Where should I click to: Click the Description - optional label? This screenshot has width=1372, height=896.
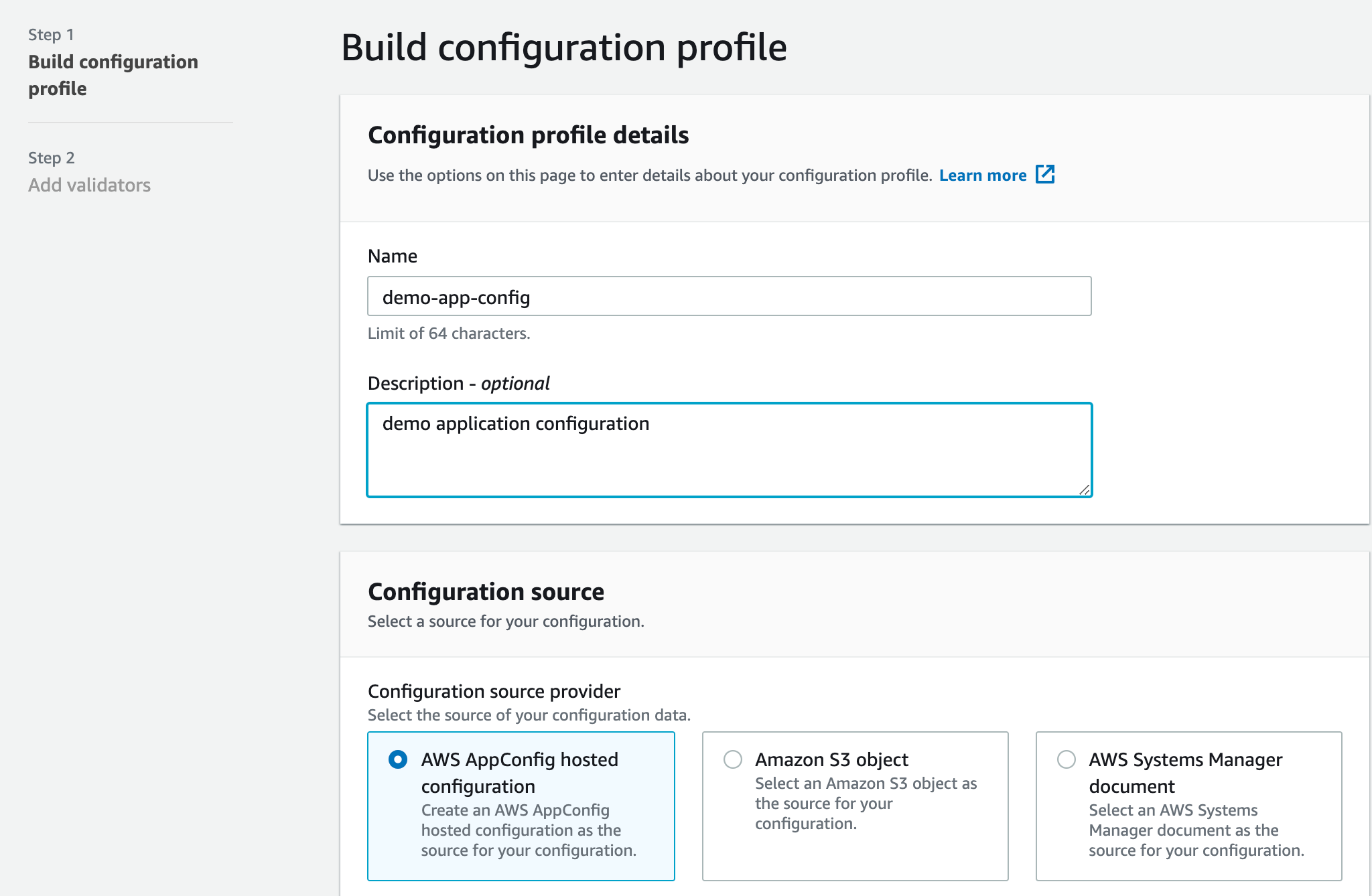point(459,383)
